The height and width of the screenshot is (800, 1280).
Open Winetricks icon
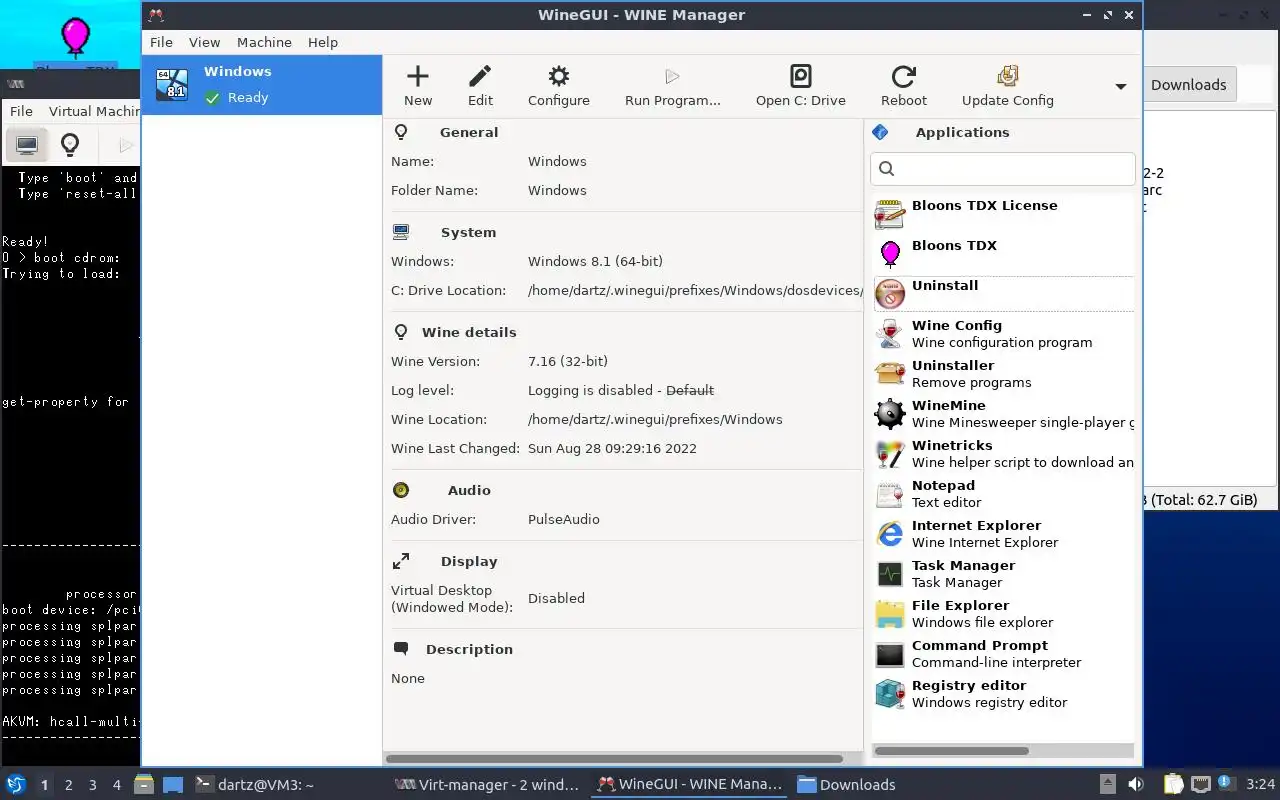(890, 454)
